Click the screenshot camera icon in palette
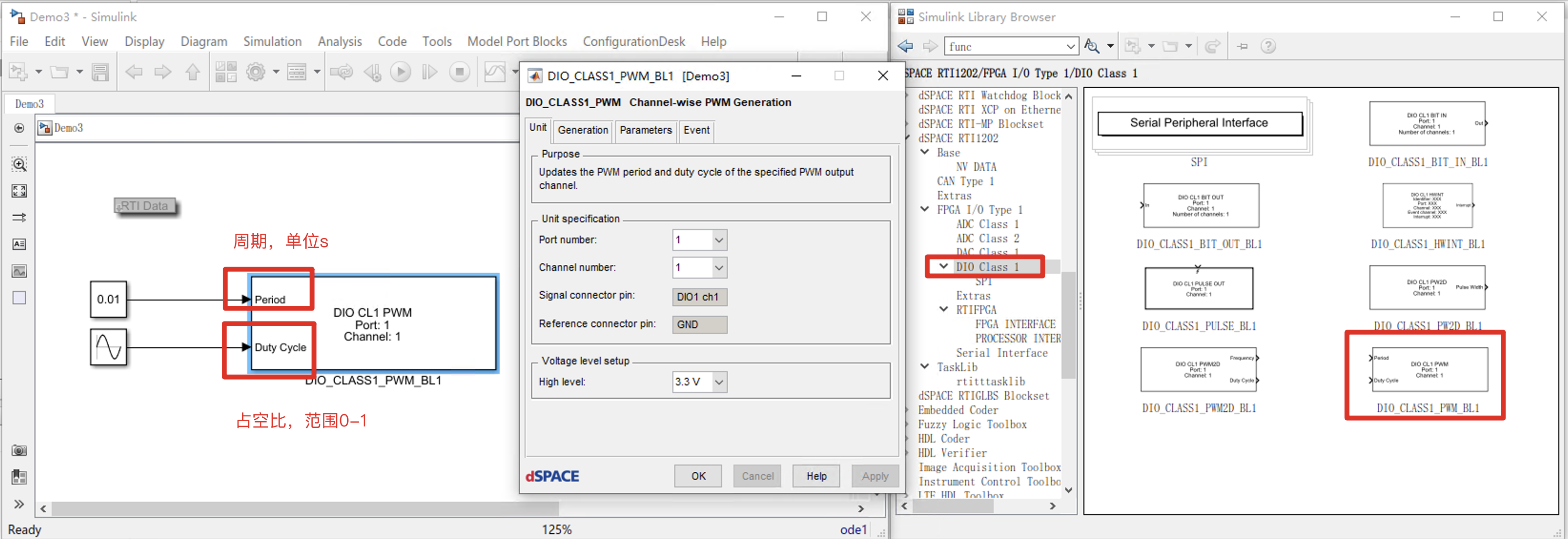The height and width of the screenshot is (539, 1568). pyautogui.click(x=20, y=450)
